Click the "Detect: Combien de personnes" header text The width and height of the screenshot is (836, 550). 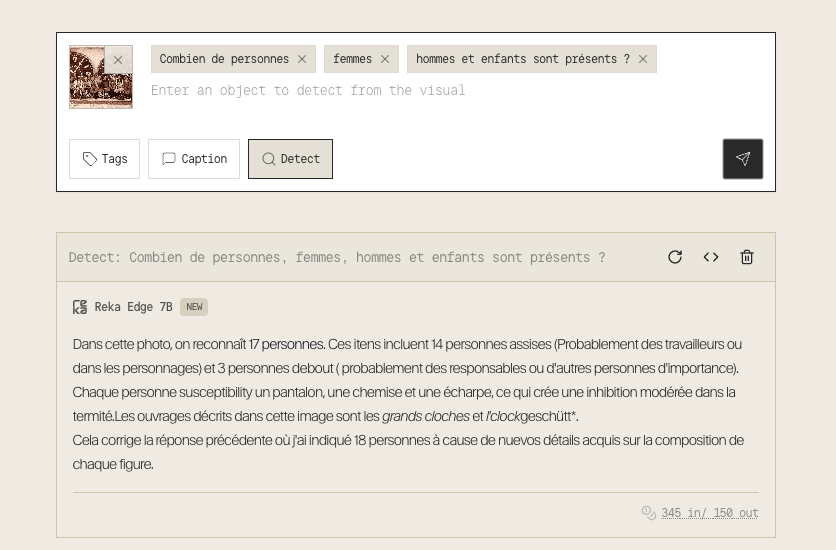click(x=336, y=257)
